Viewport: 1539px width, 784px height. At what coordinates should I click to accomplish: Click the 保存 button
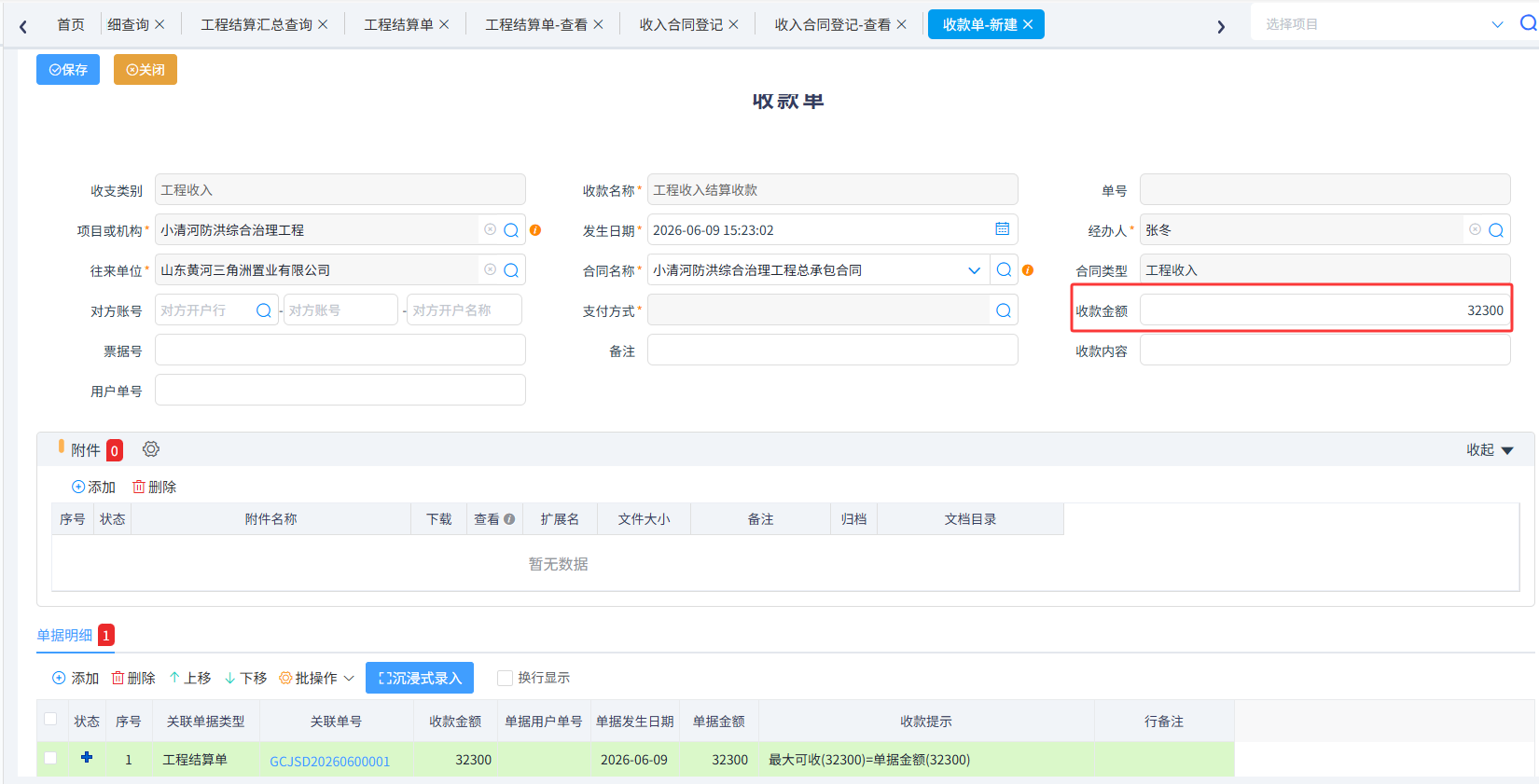68,69
